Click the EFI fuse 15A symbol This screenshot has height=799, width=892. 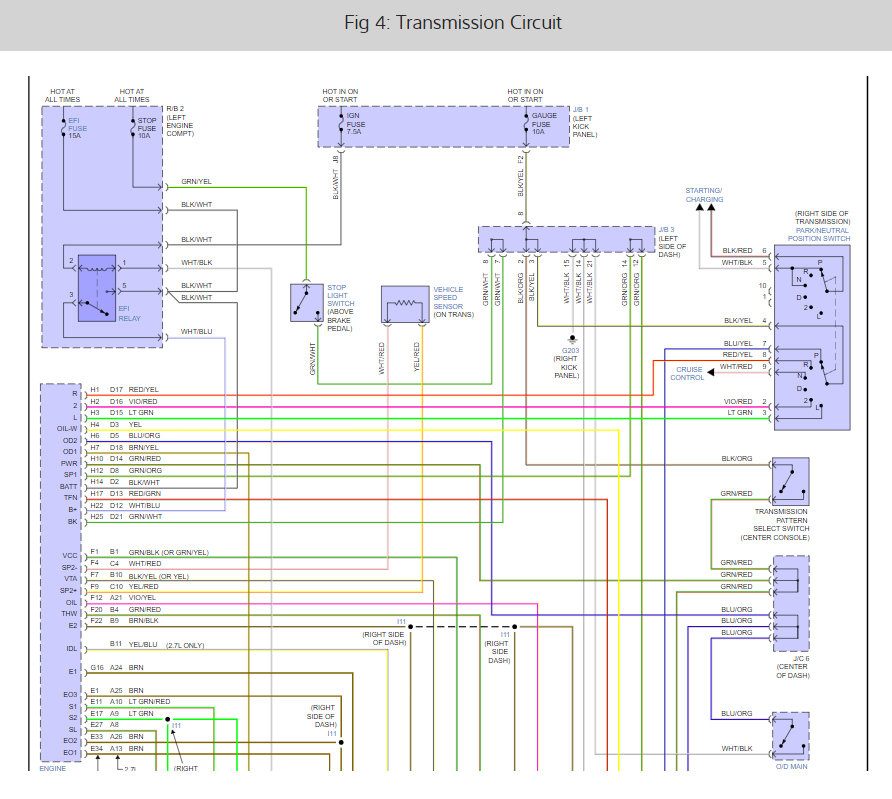pos(64,128)
